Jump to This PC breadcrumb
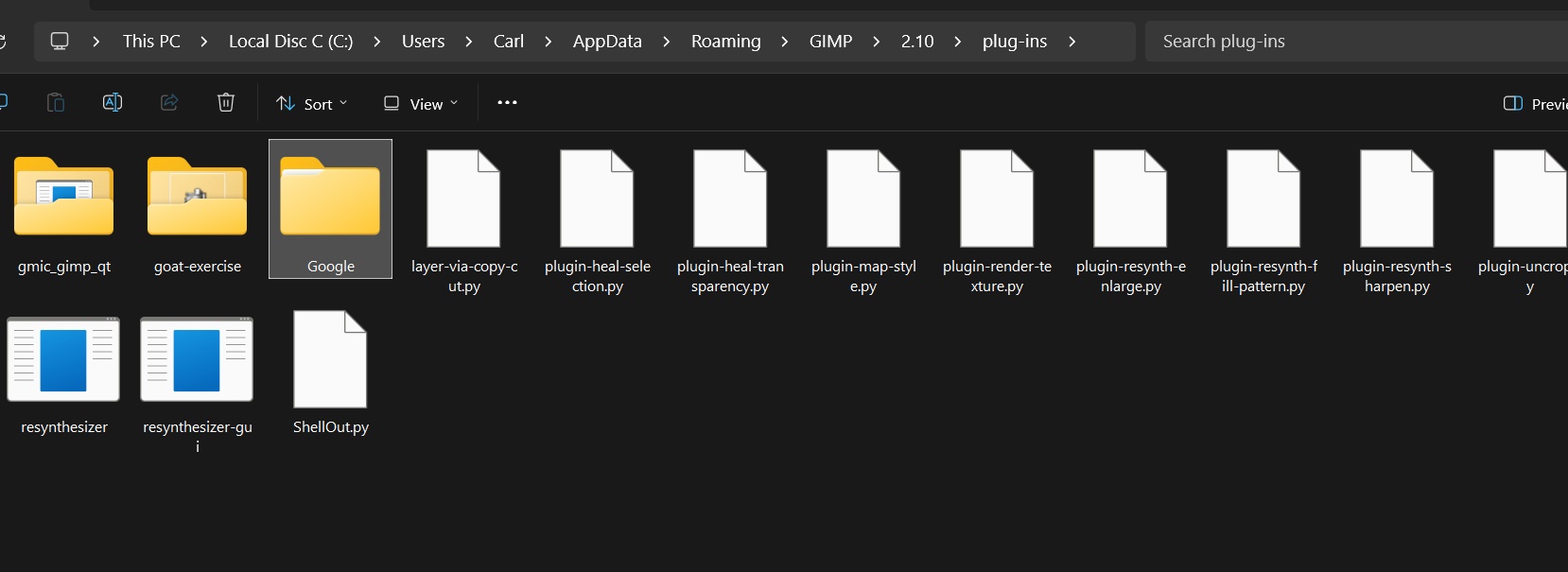Viewport: 1568px width, 572px height. pyautogui.click(x=151, y=42)
